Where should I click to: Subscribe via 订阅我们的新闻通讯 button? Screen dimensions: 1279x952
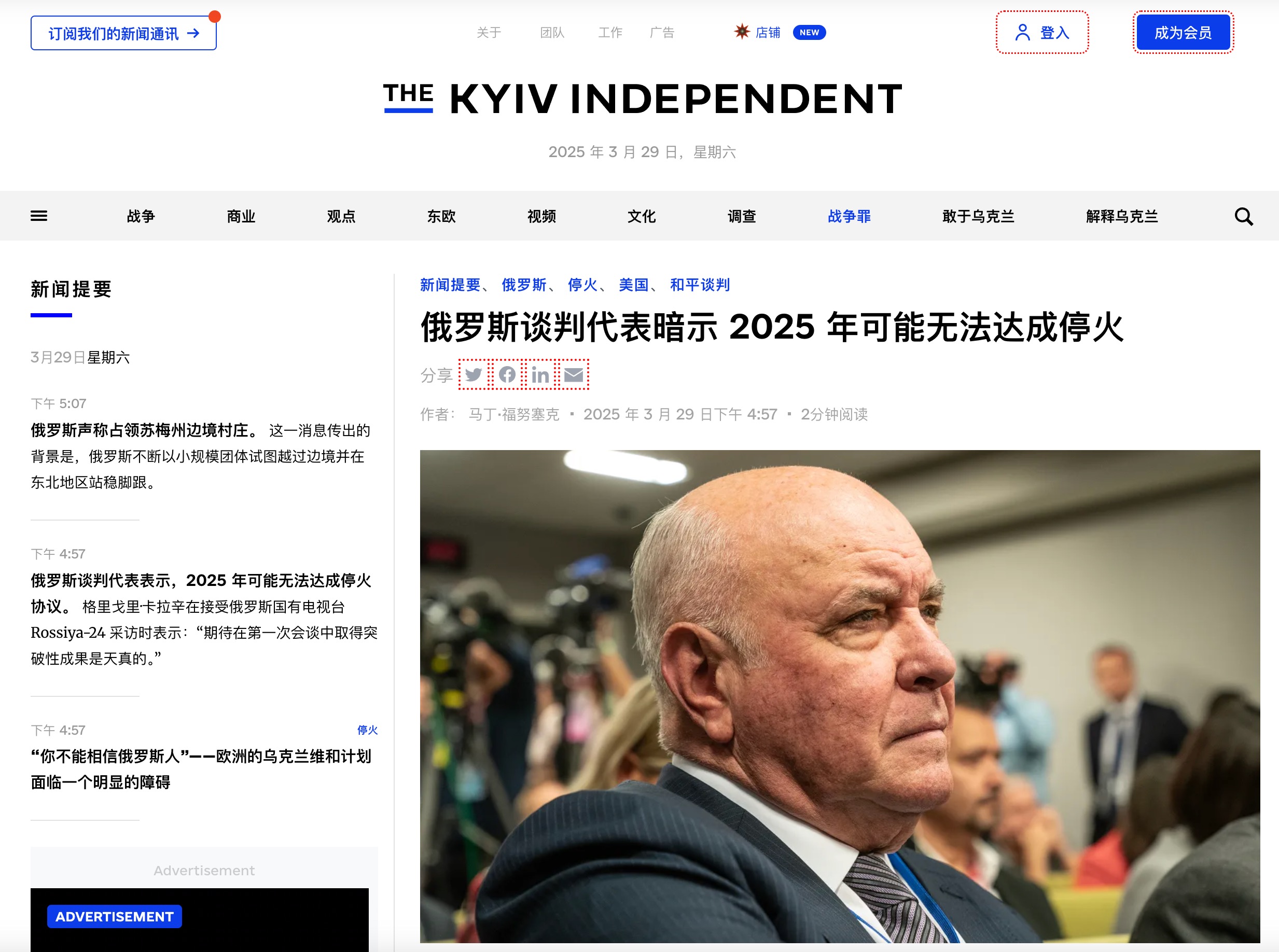pyautogui.click(x=123, y=33)
